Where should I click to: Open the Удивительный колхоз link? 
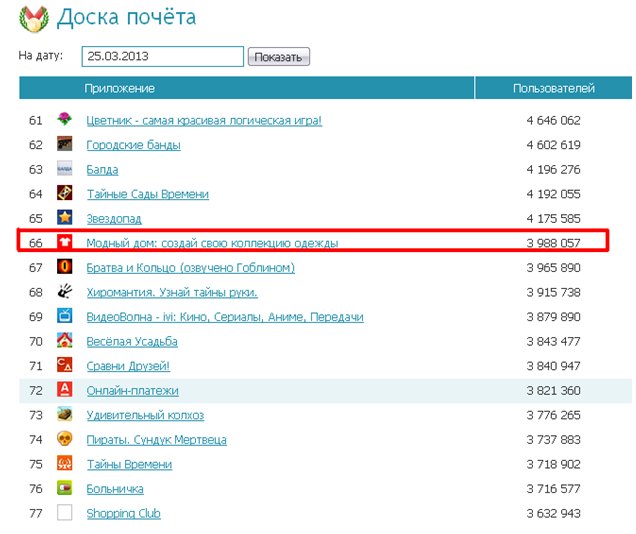(x=145, y=415)
